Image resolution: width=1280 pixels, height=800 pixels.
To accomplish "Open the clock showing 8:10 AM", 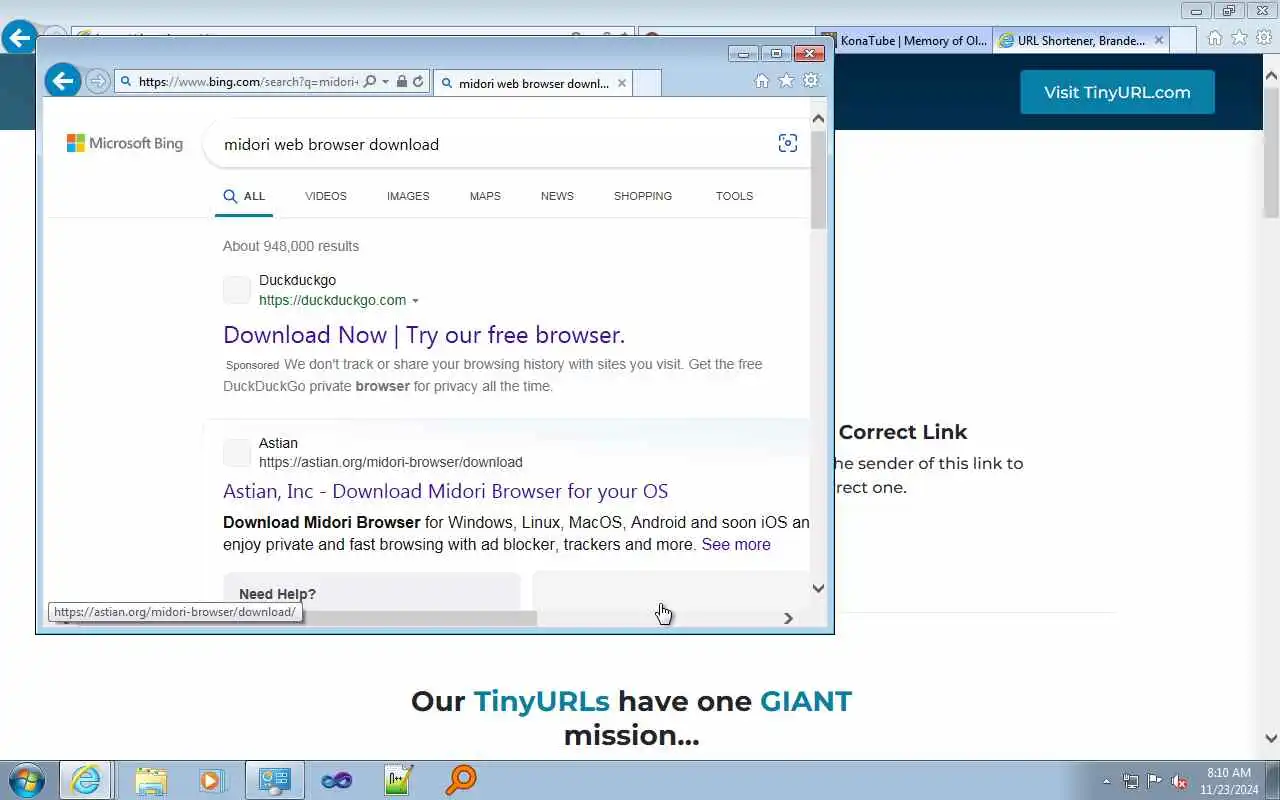I will (1229, 780).
